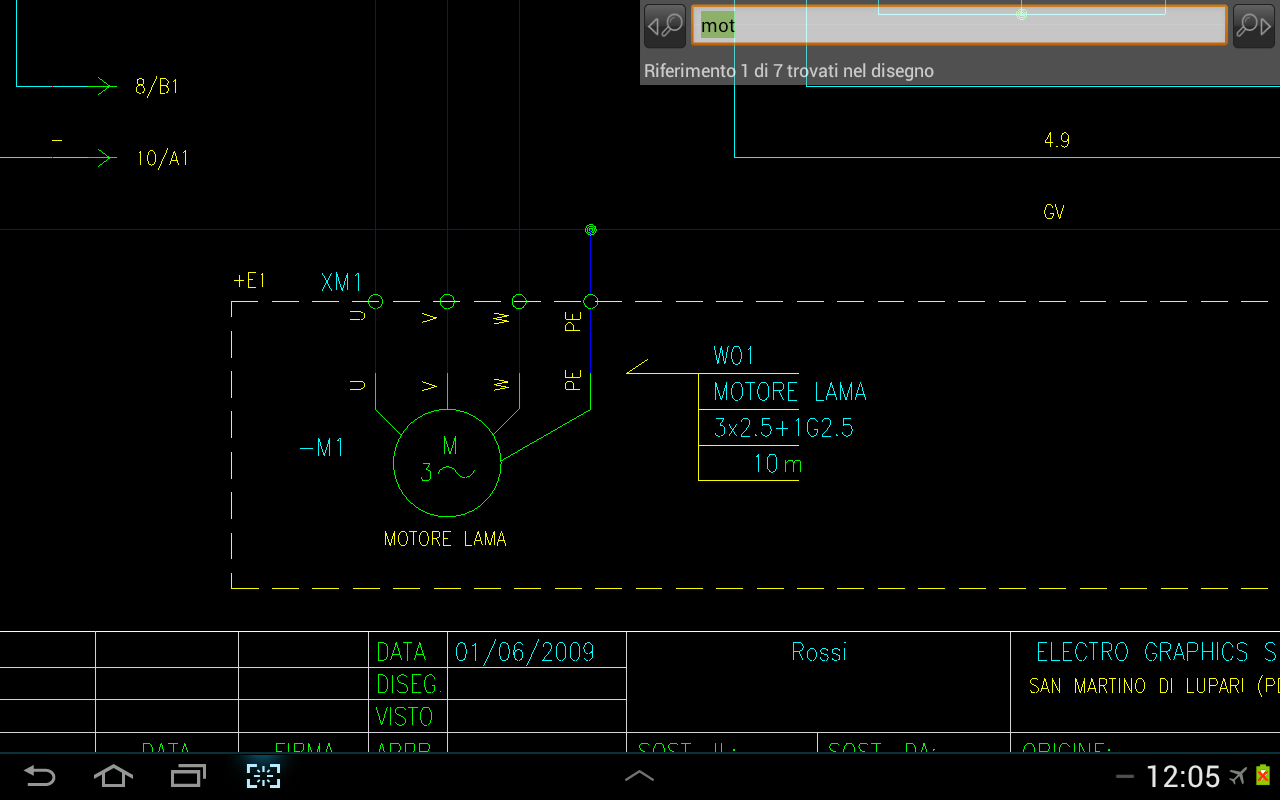Select cable length '10m'
This screenshot has height=800, width=1280.
[x=778, y=464]
